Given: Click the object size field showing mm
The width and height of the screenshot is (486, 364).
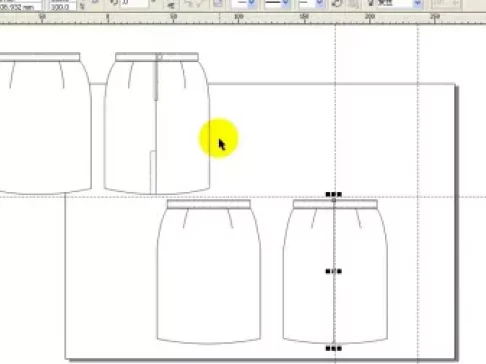Looking at the screenshot, I should coord(21,6).
